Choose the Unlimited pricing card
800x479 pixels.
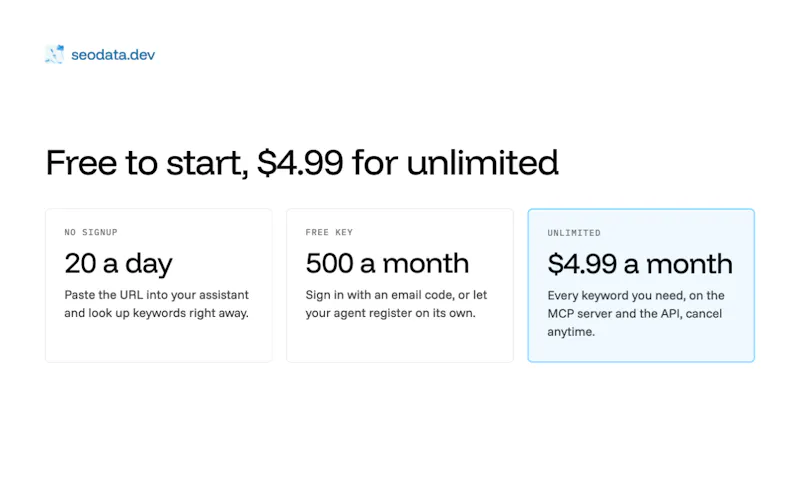pos(641,285)
